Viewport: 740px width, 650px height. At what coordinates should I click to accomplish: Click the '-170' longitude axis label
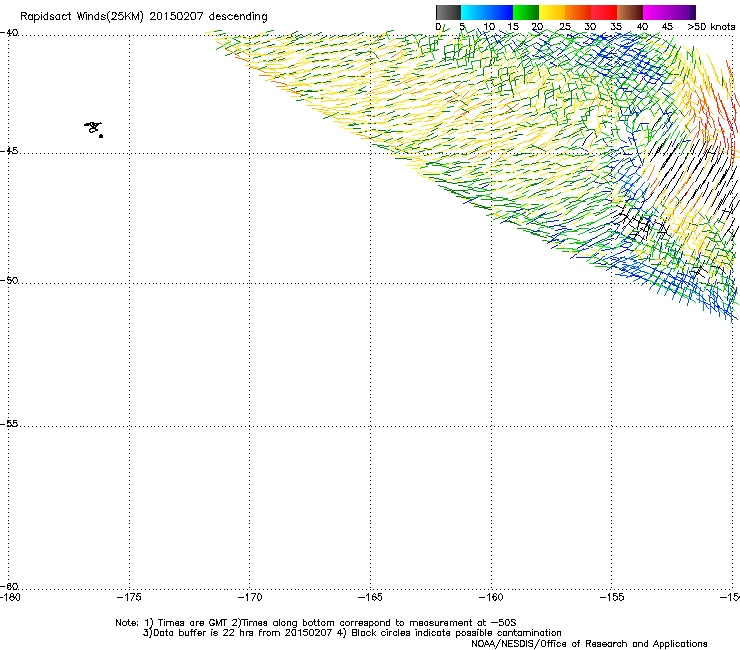[x=250, y=597]
